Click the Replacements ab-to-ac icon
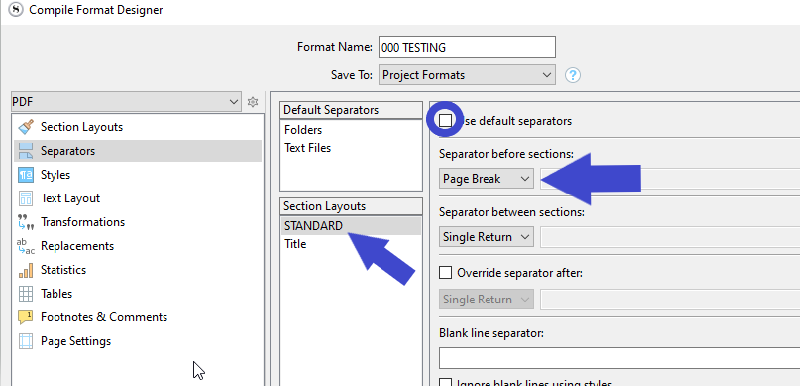 click(x=26, y=246)
